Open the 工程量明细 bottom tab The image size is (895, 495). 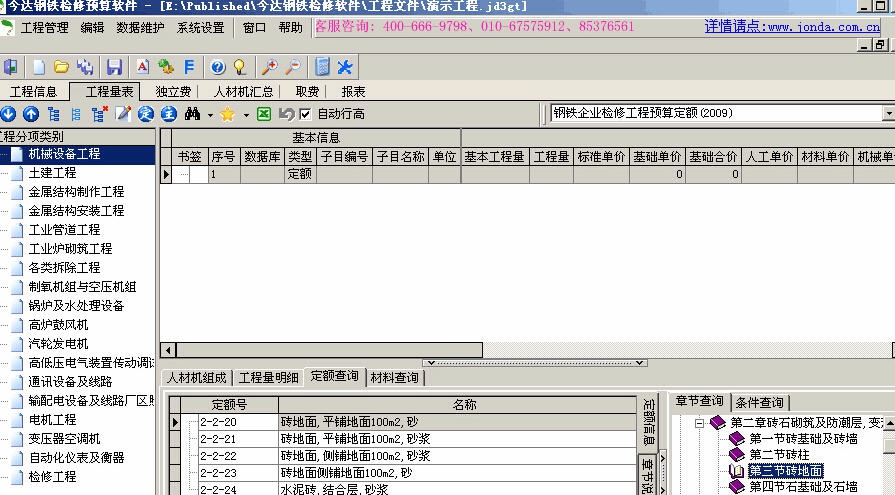click(268, 378)
